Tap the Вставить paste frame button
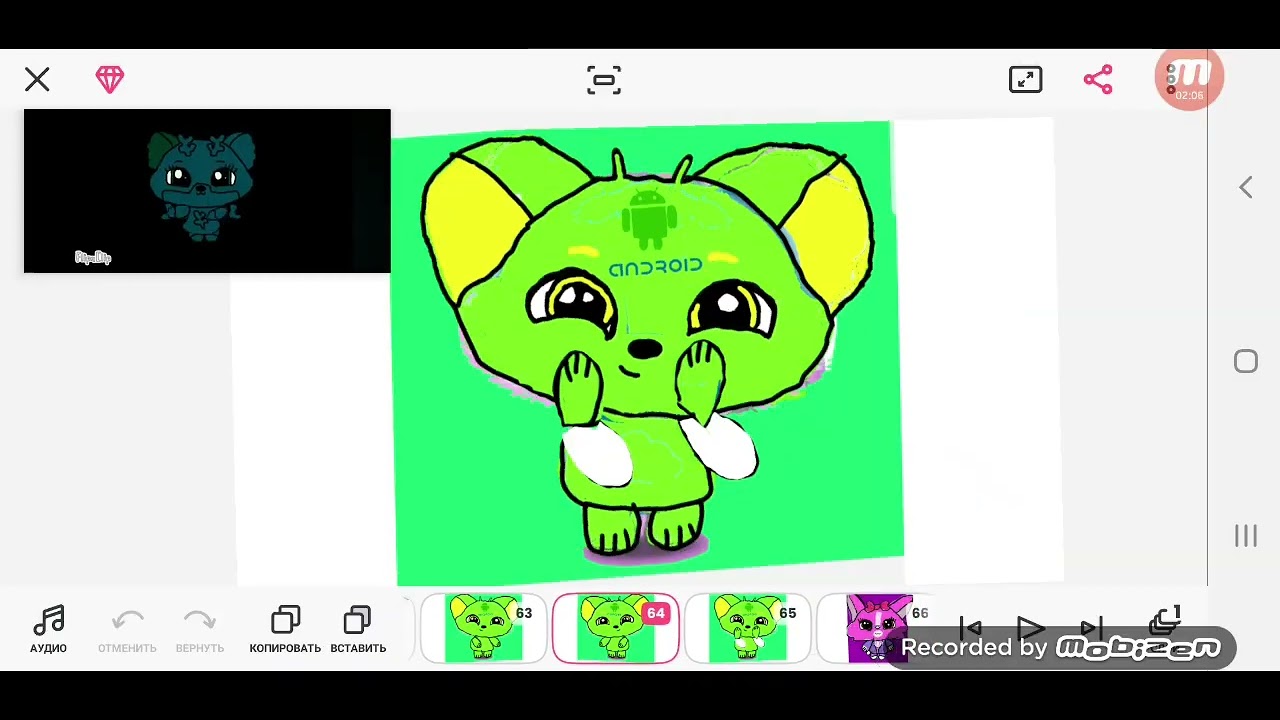 coord(358,630)
